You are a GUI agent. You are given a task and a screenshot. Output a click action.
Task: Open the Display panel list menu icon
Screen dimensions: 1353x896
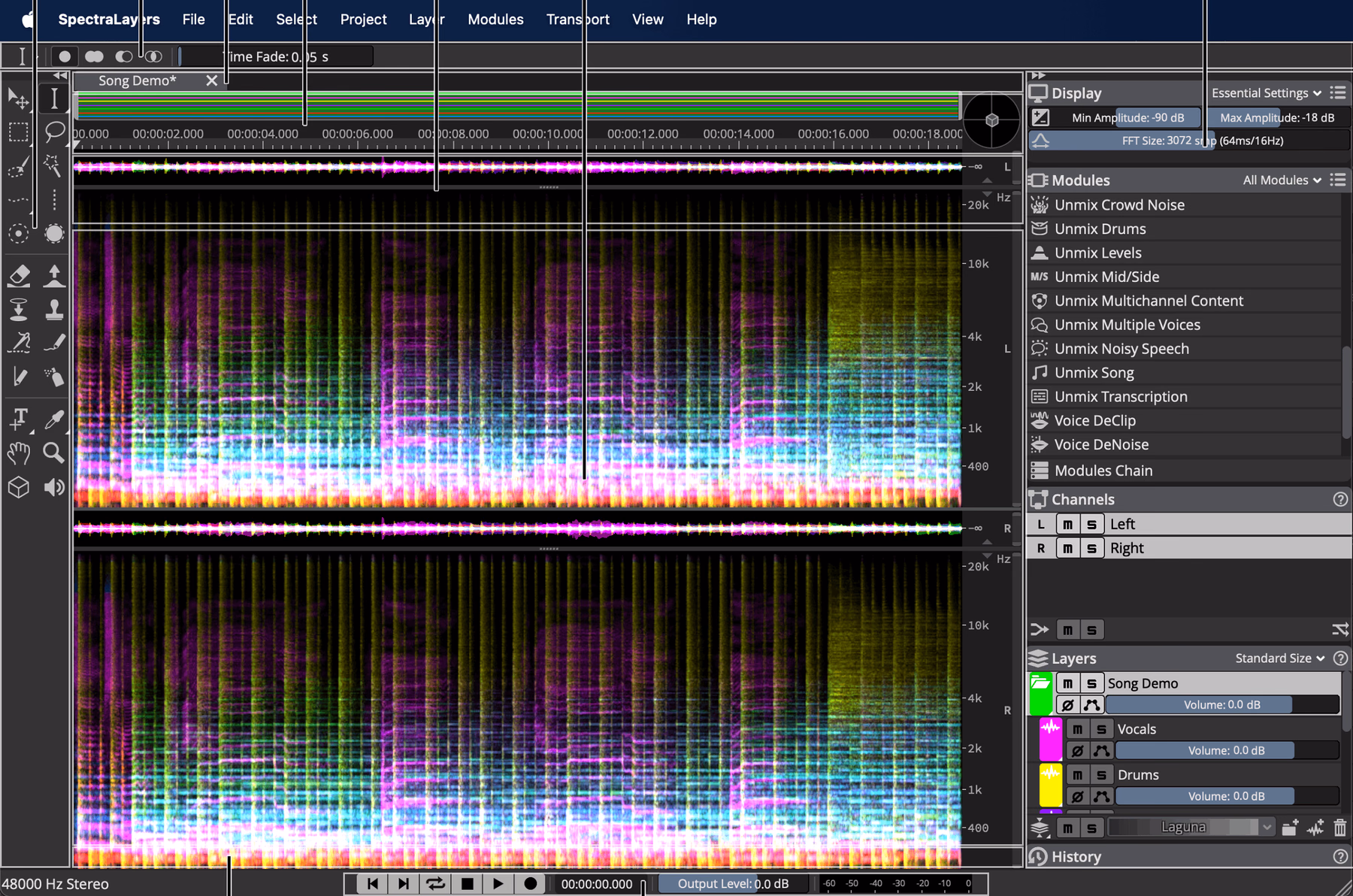1338,92
